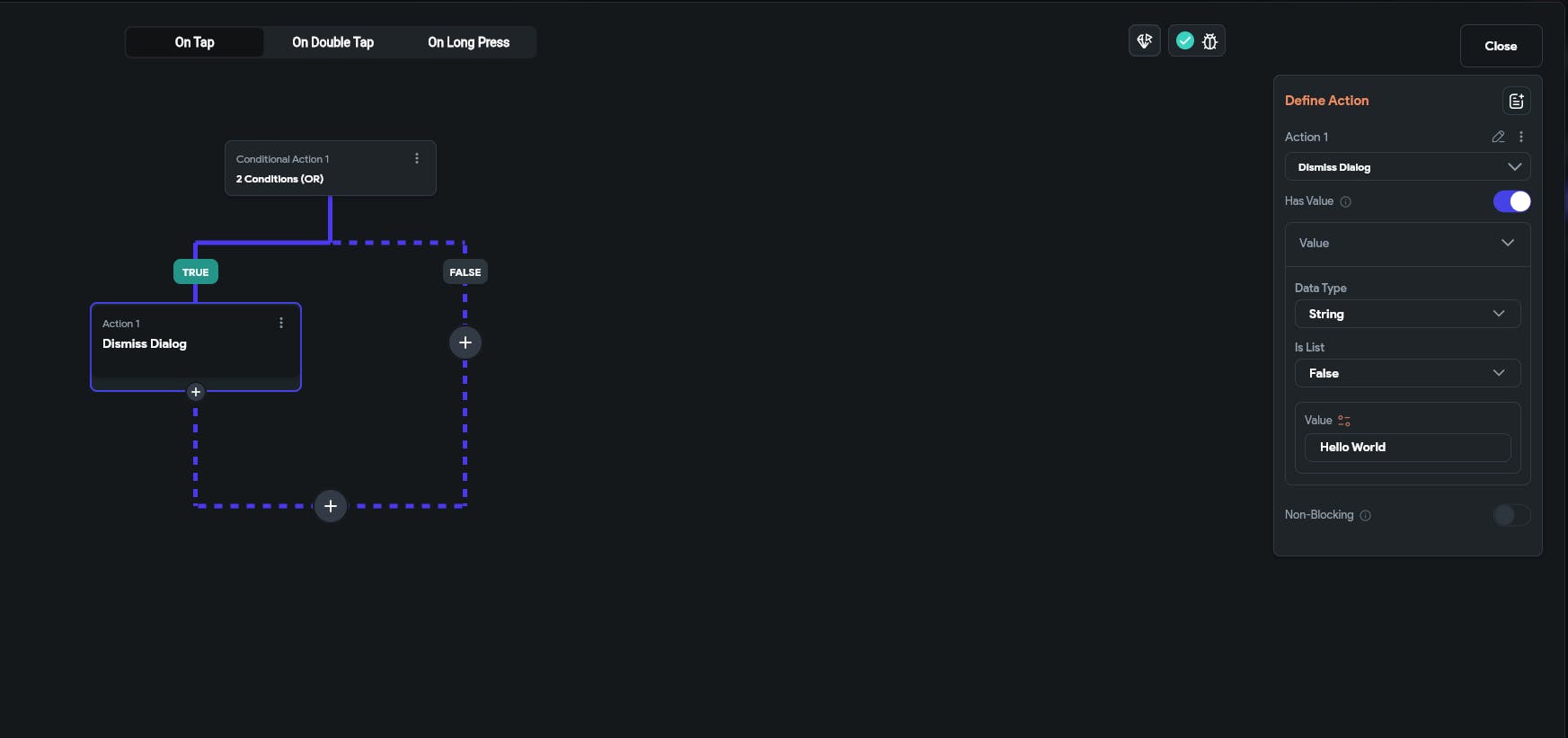Screen dimensions: 1568x738
Task: Click the pencil icon to rename Action 1
Action: pos(1498,138)
